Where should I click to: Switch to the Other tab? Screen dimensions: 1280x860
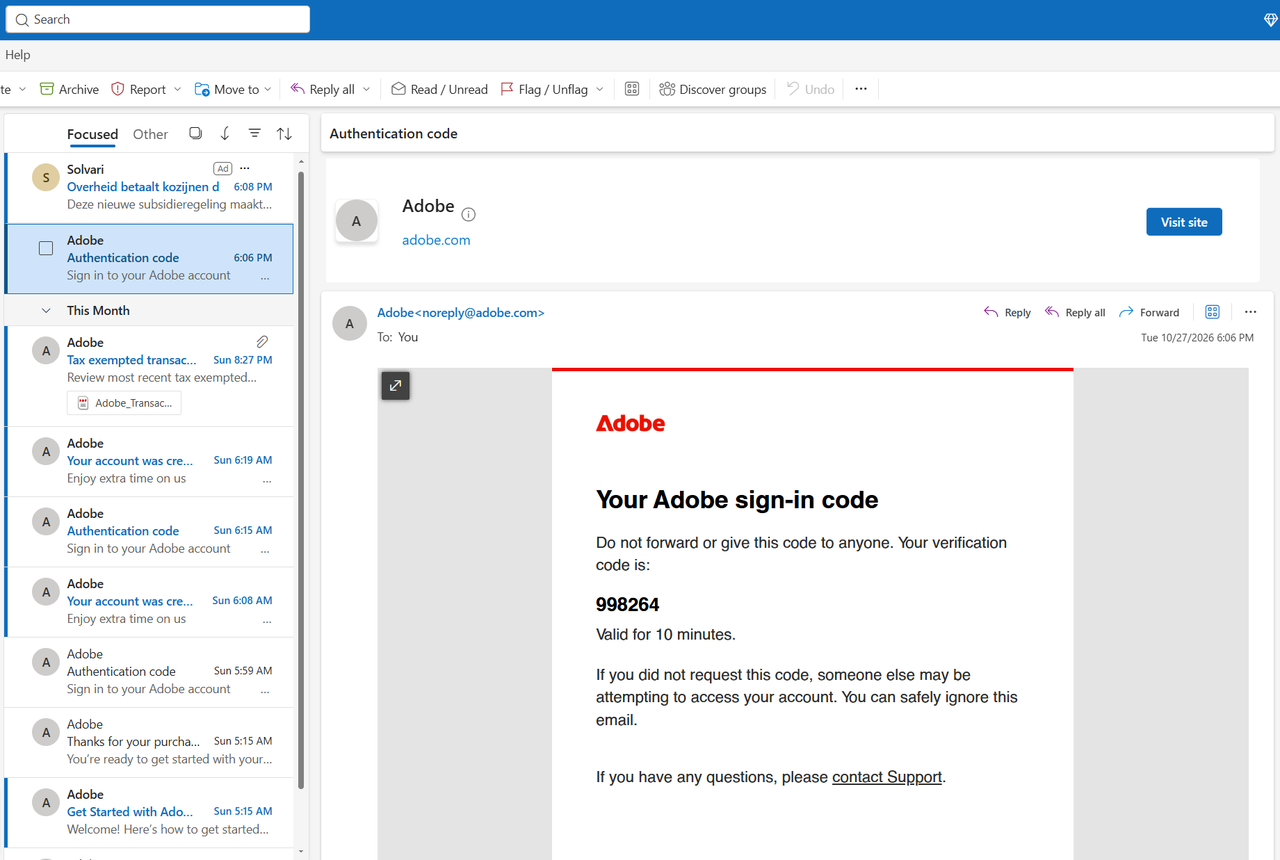click(x=150, y=134)
